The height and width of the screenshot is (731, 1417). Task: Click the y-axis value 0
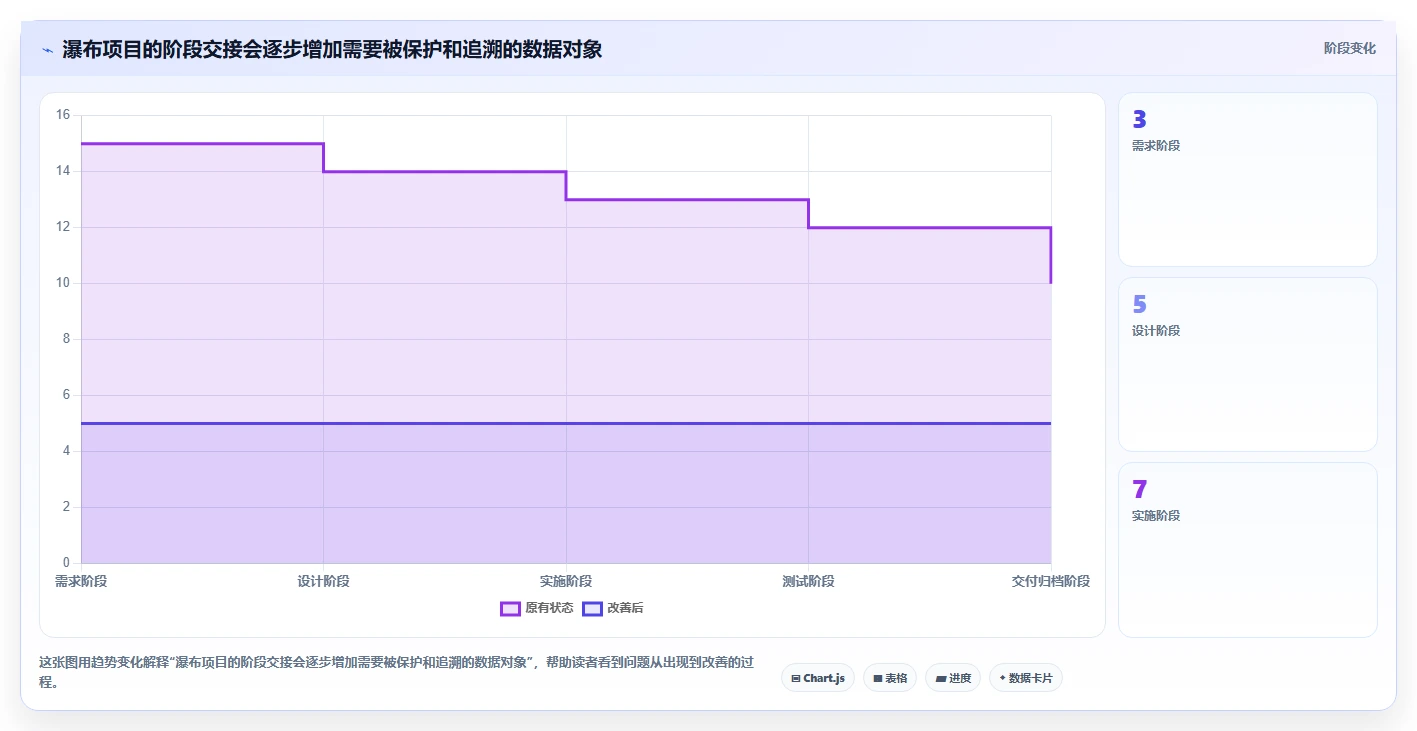pyautogui.click(x=67, y=563)
